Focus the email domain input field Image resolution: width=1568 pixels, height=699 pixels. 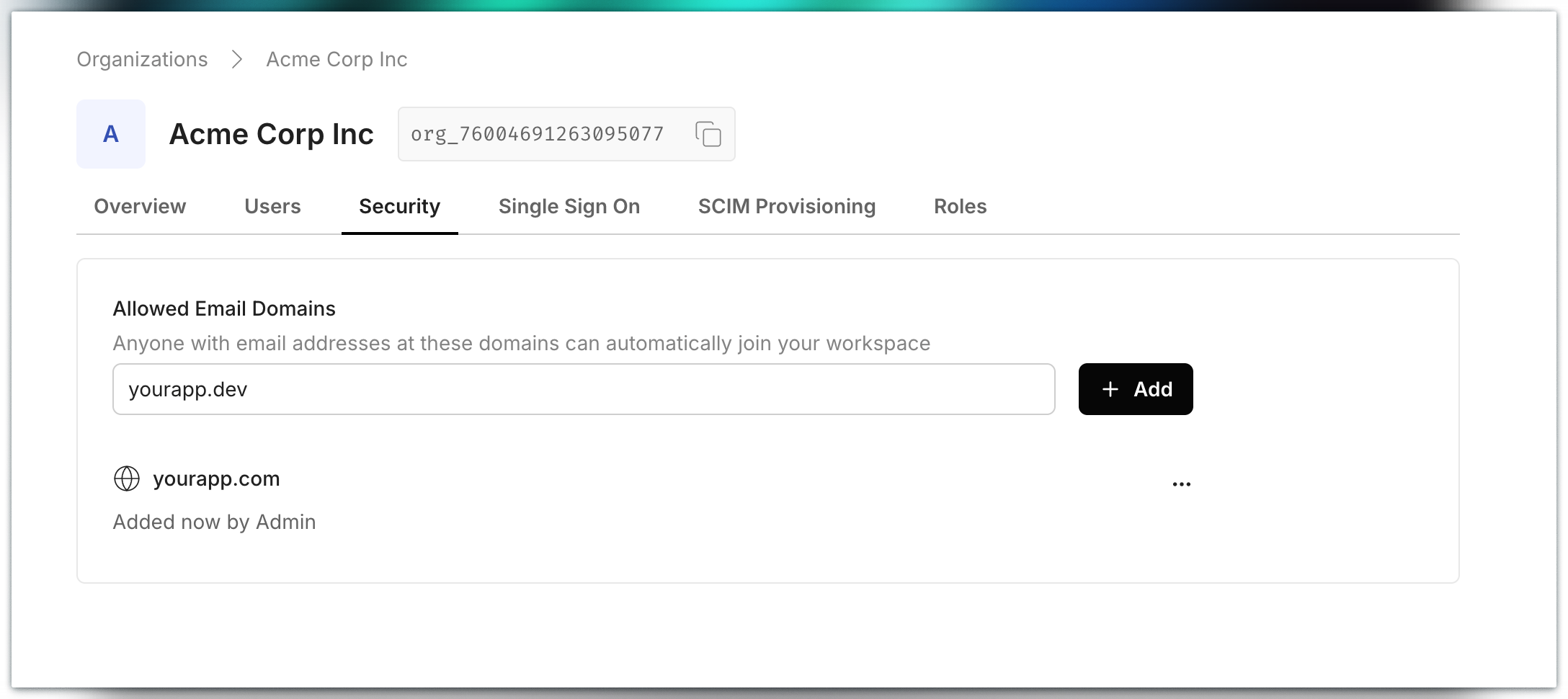(x=584, y=389)
